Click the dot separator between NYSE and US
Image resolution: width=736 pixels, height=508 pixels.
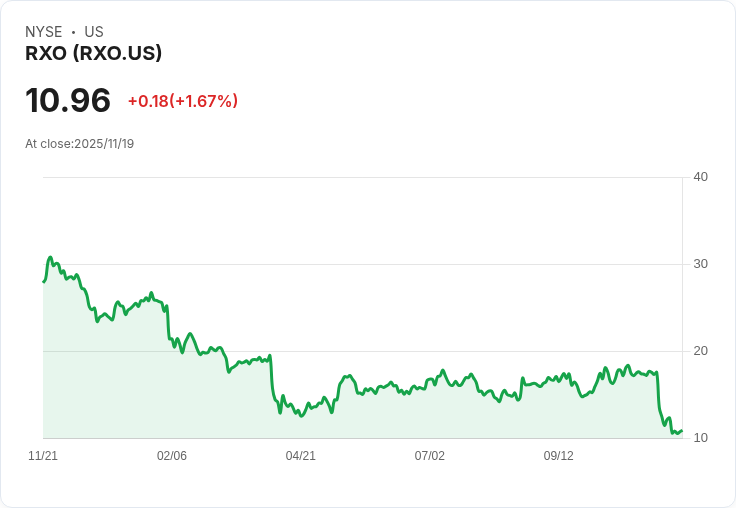(73, 32)
